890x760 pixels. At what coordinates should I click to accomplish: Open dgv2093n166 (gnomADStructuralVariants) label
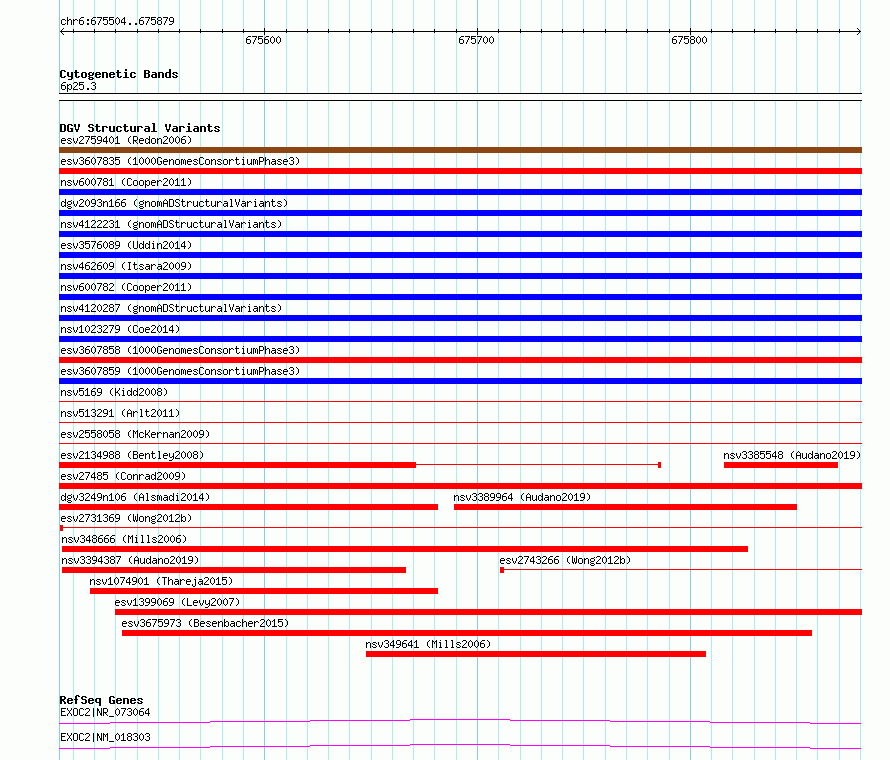click(174, 203)
